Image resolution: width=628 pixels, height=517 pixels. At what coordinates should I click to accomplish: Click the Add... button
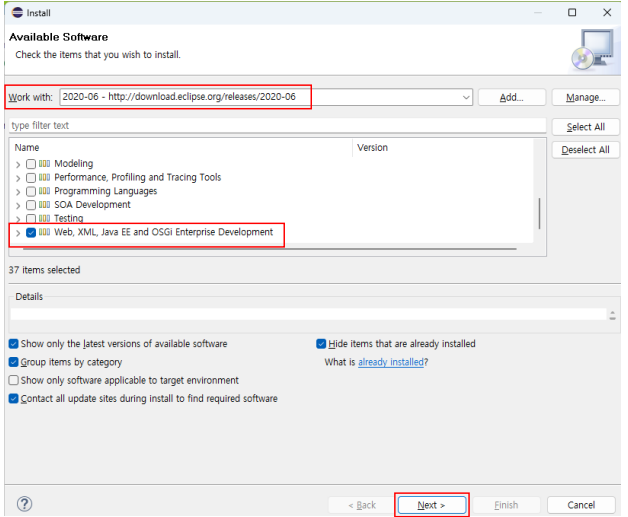click(511, 97)
